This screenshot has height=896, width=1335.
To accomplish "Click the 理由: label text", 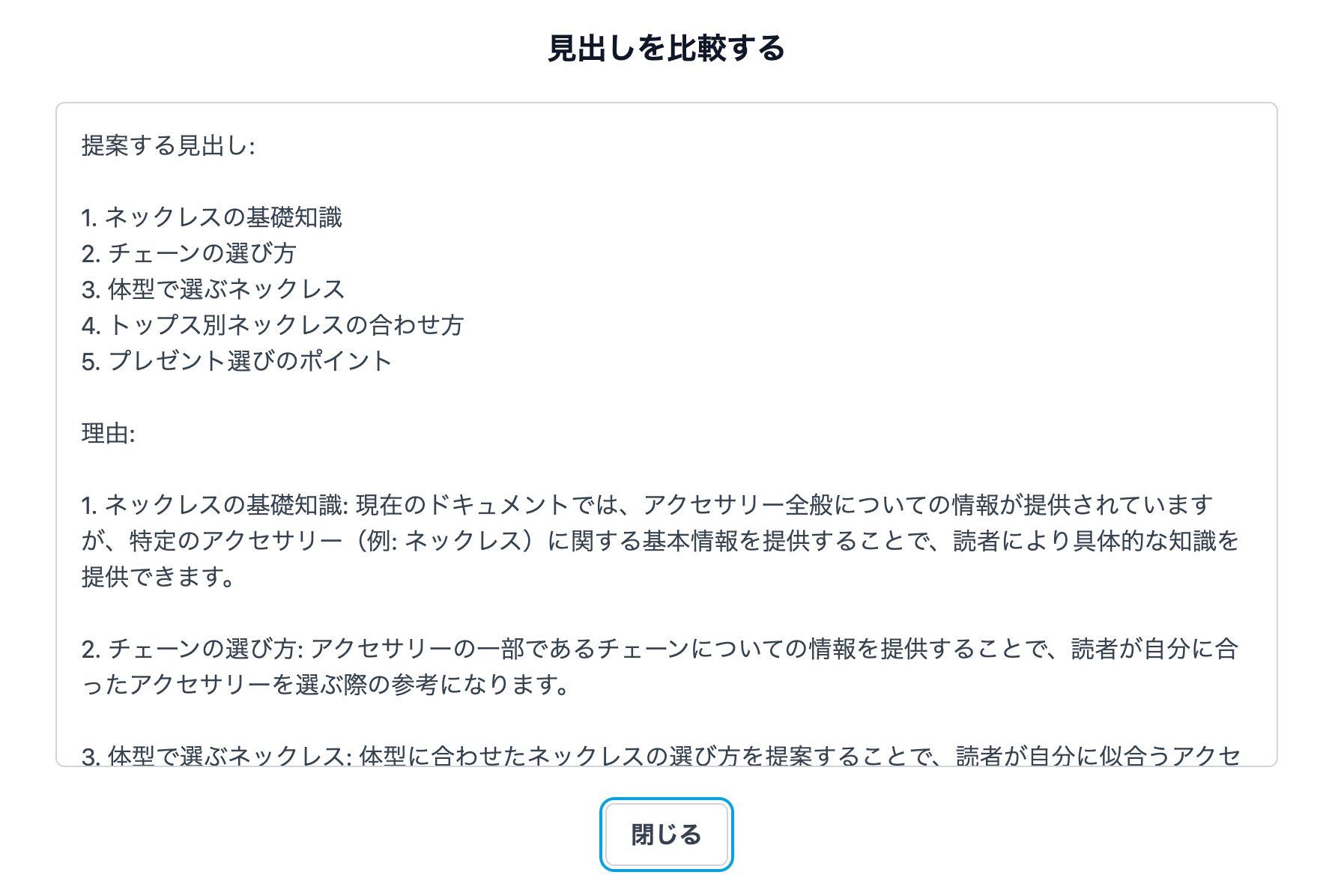I will 108,433.
